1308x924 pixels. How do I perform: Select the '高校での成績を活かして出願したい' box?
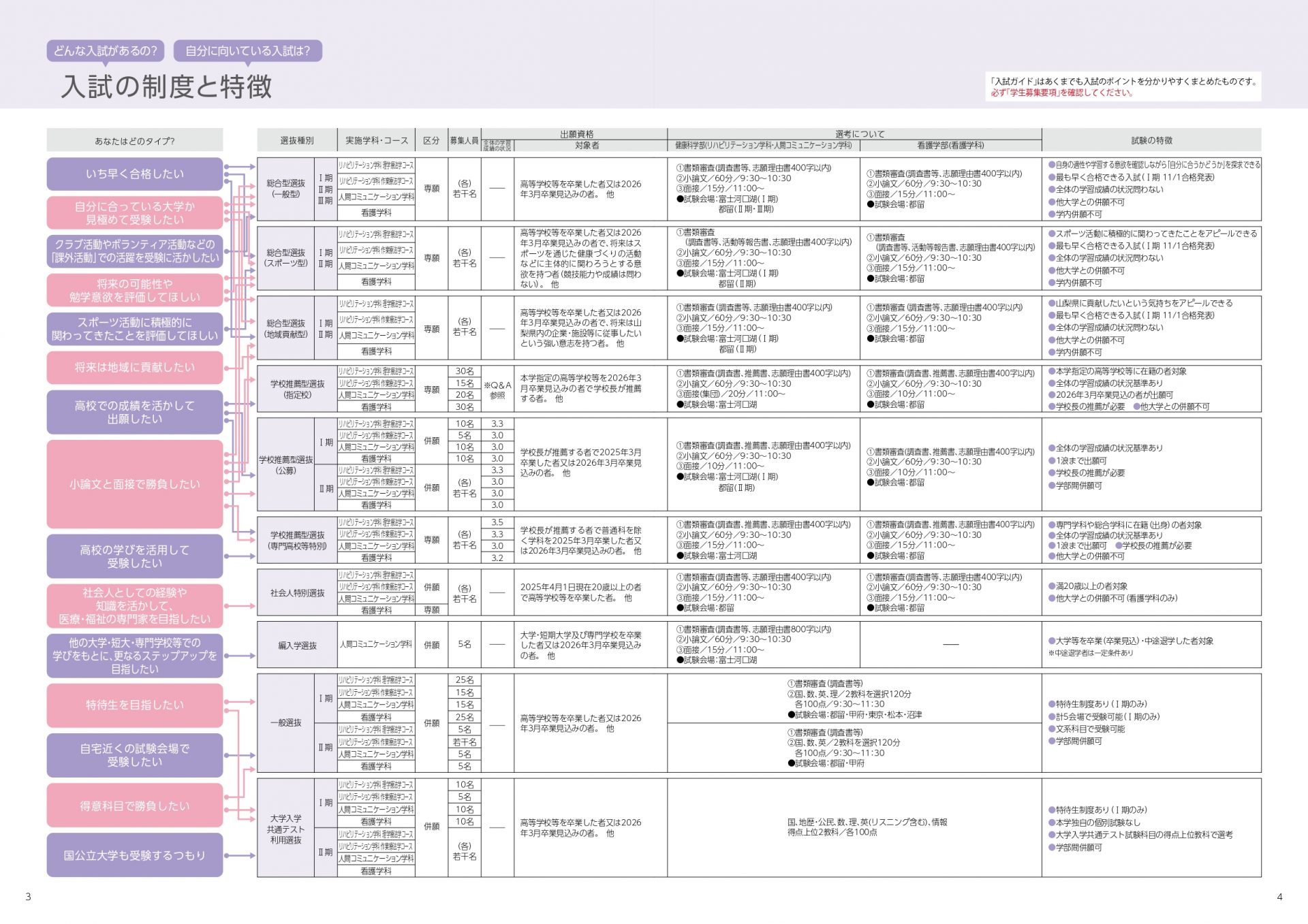tap(135, 412)
